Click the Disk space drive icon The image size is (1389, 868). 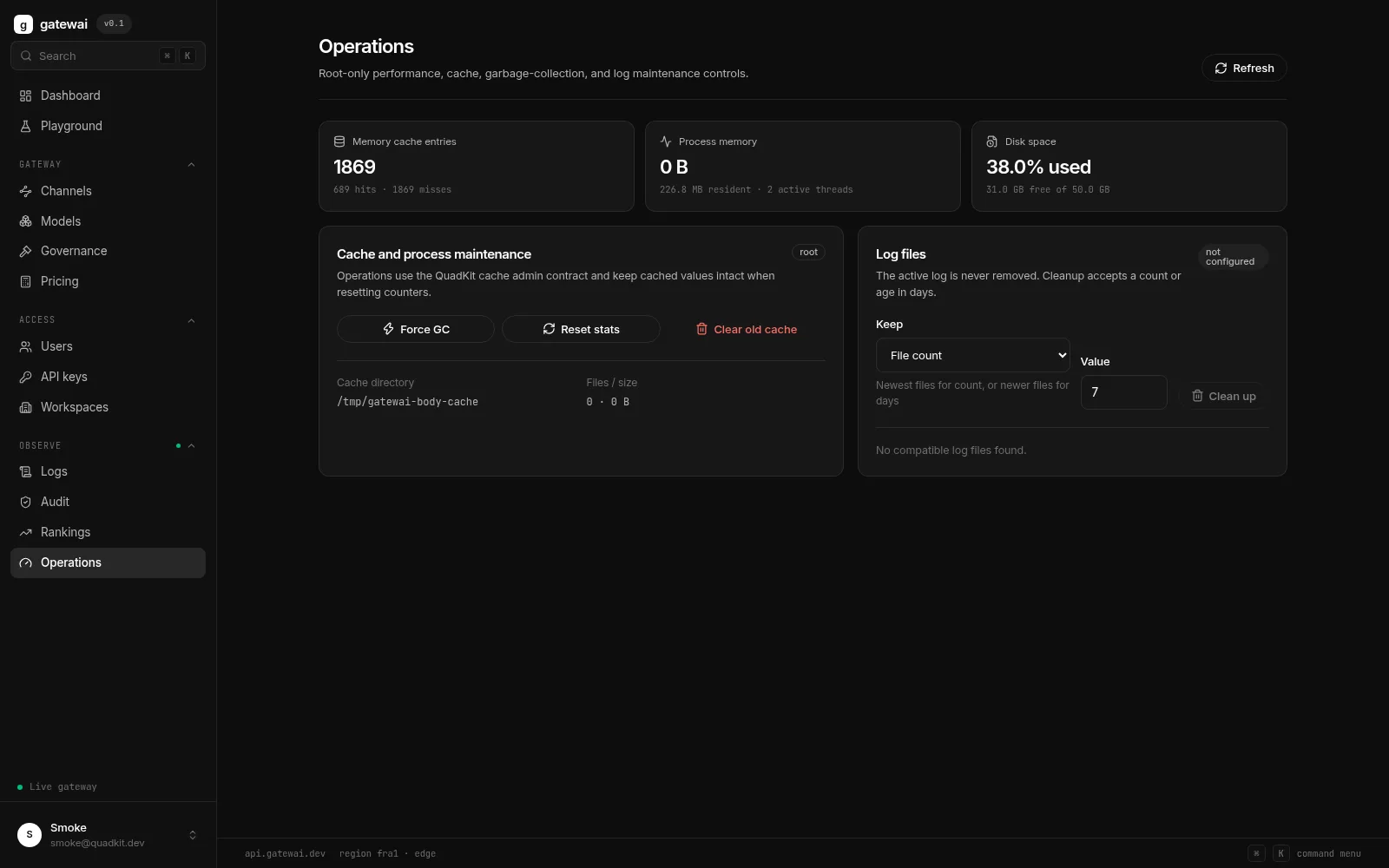tap(992, 141)
